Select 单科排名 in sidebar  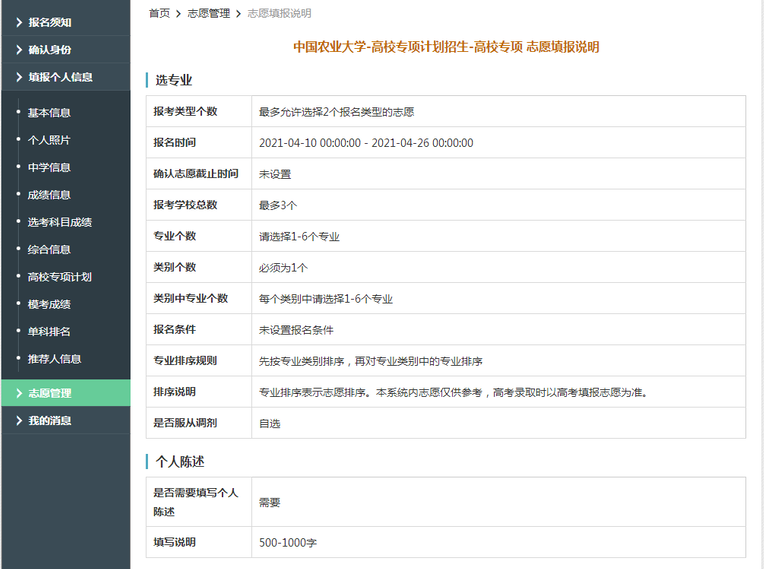coord(49,332)
